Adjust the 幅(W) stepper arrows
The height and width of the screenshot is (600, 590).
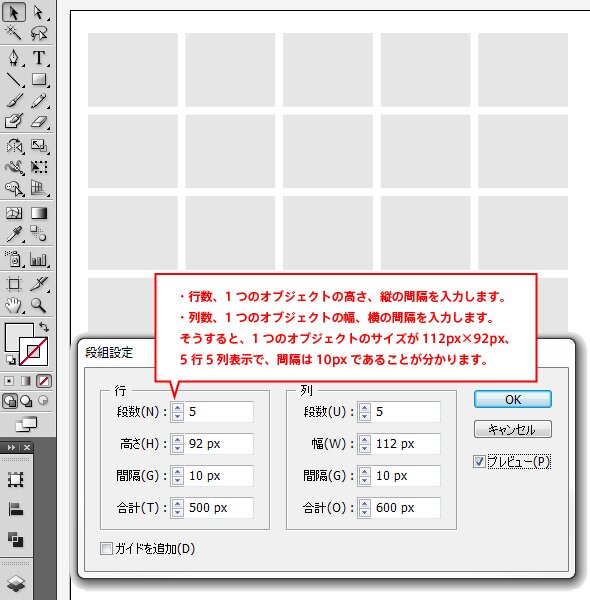click(365, 444)
